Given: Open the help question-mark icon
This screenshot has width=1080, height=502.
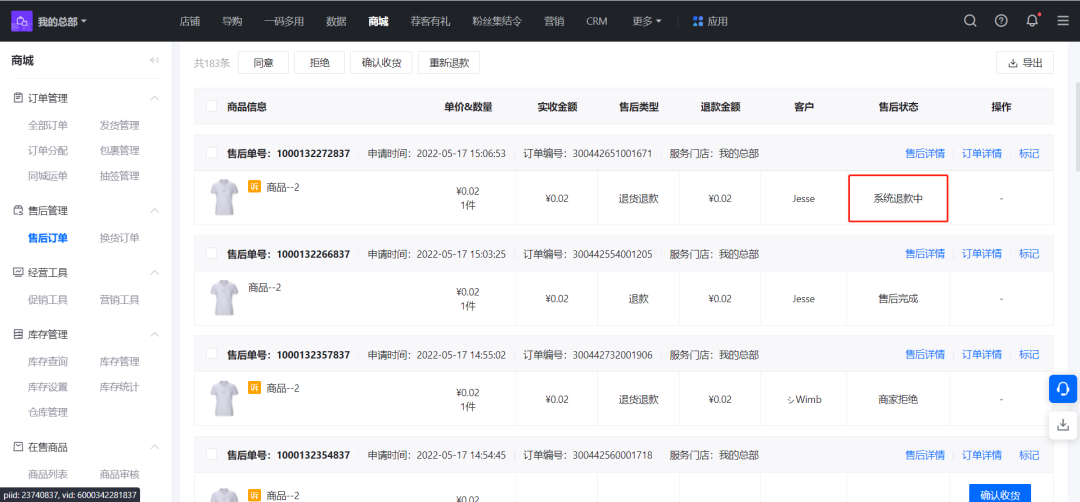Looking at the screenshot, I should [x=1001, y=21].
